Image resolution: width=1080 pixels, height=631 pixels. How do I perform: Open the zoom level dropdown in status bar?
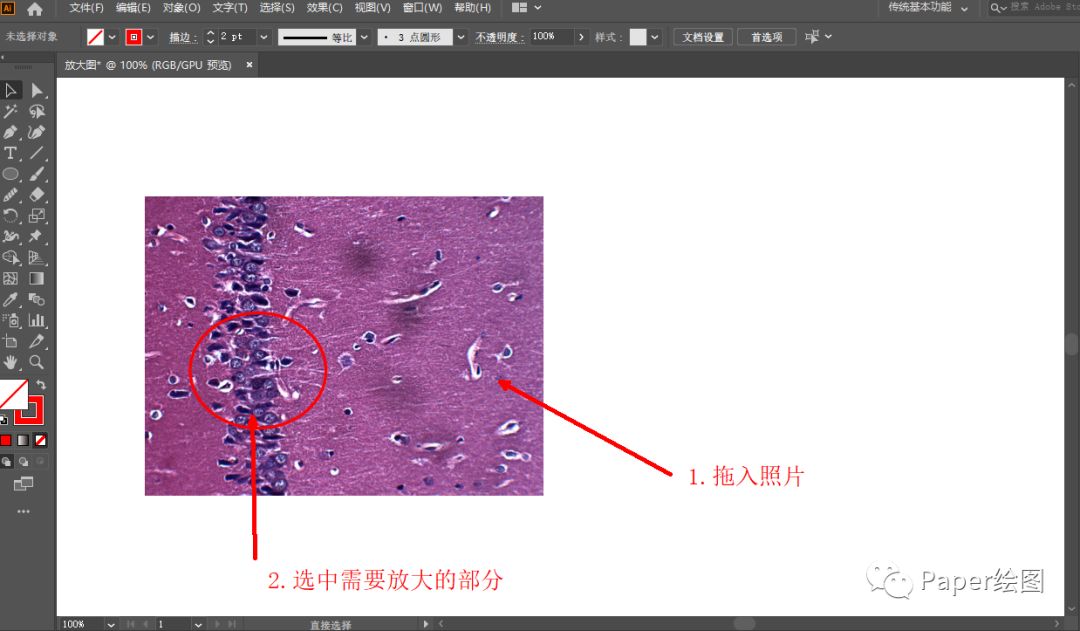click(110, 624)
